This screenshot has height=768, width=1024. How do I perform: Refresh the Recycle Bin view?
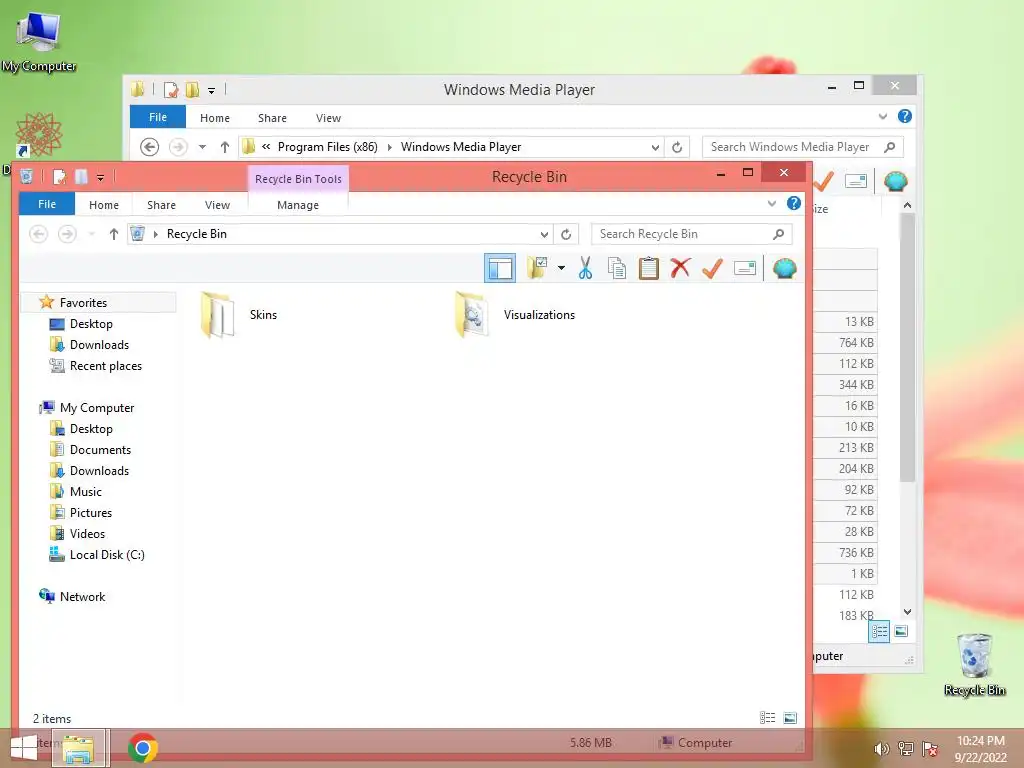tap(566, 234)
